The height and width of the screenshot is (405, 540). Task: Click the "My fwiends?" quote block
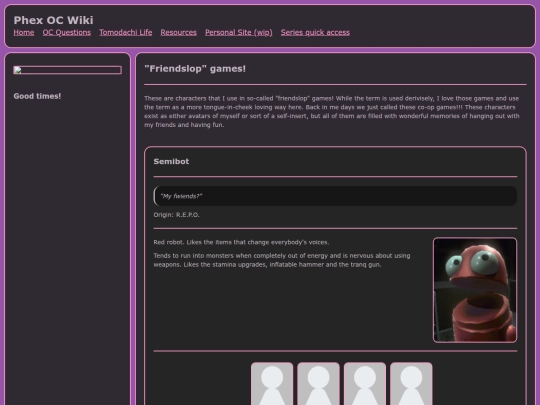(x=335, y=196)
